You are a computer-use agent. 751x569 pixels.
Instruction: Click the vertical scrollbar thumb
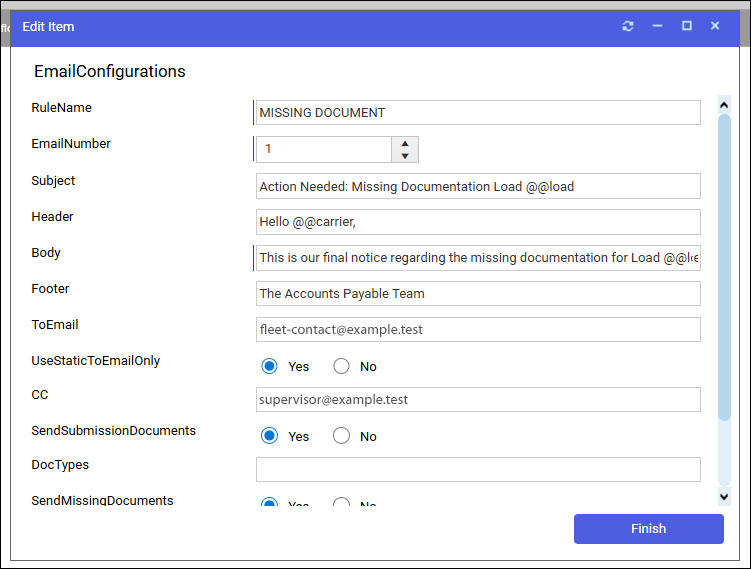point(724,265)
